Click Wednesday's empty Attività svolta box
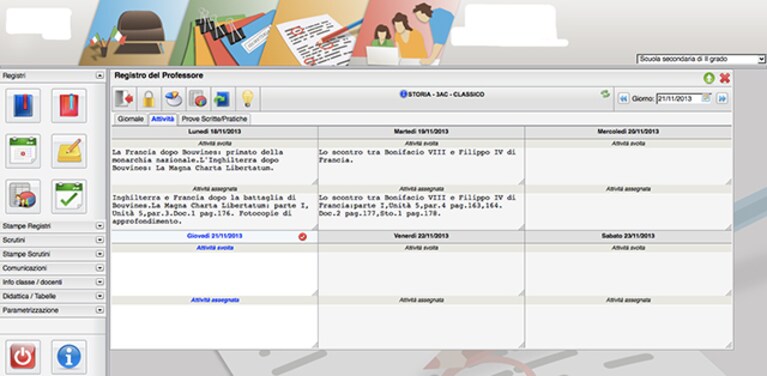This screenshot has height=376, width=767. [628, 166]
